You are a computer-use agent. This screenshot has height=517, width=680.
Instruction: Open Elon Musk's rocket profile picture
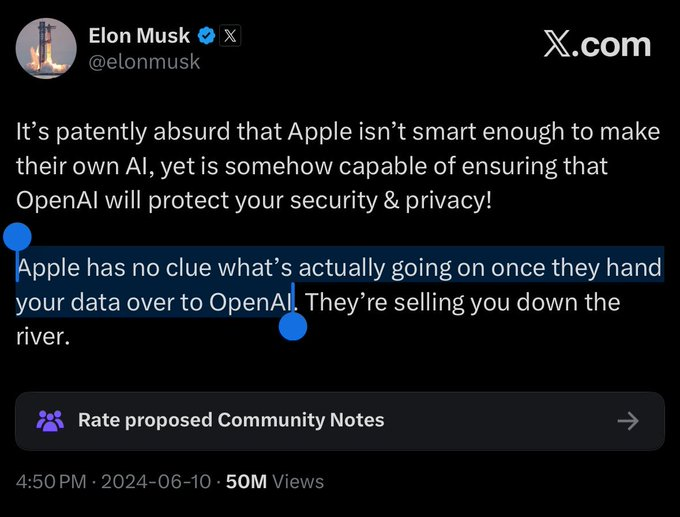tap(46, 48)
